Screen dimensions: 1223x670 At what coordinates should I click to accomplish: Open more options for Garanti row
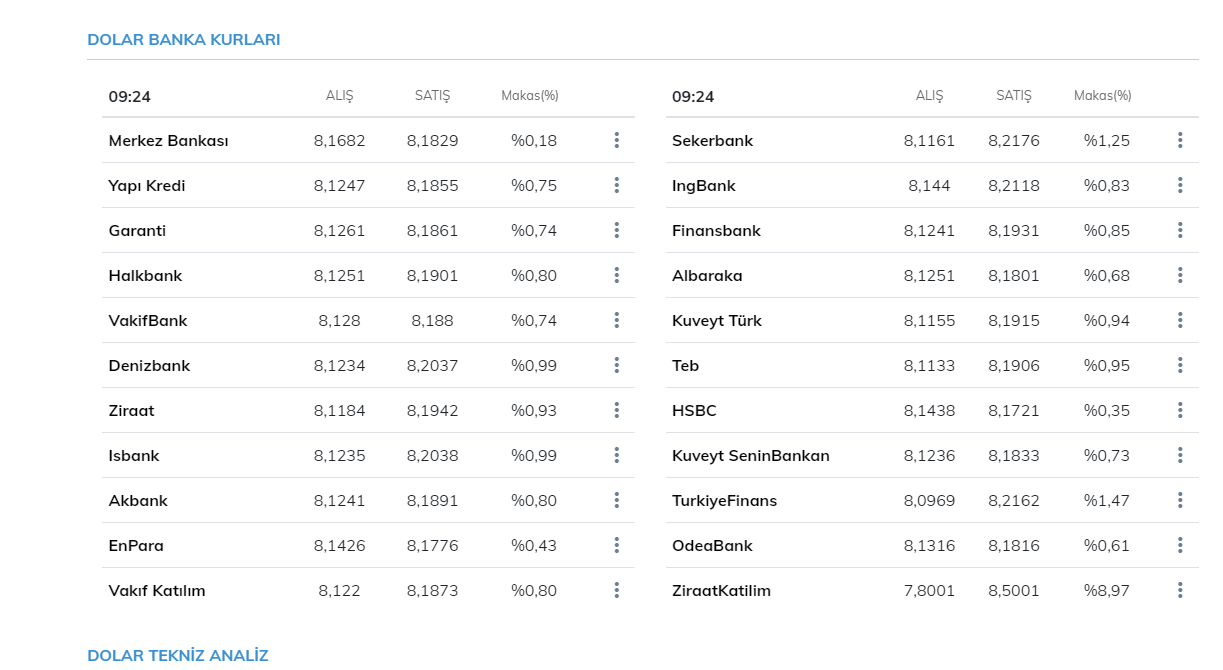(617, 230)
